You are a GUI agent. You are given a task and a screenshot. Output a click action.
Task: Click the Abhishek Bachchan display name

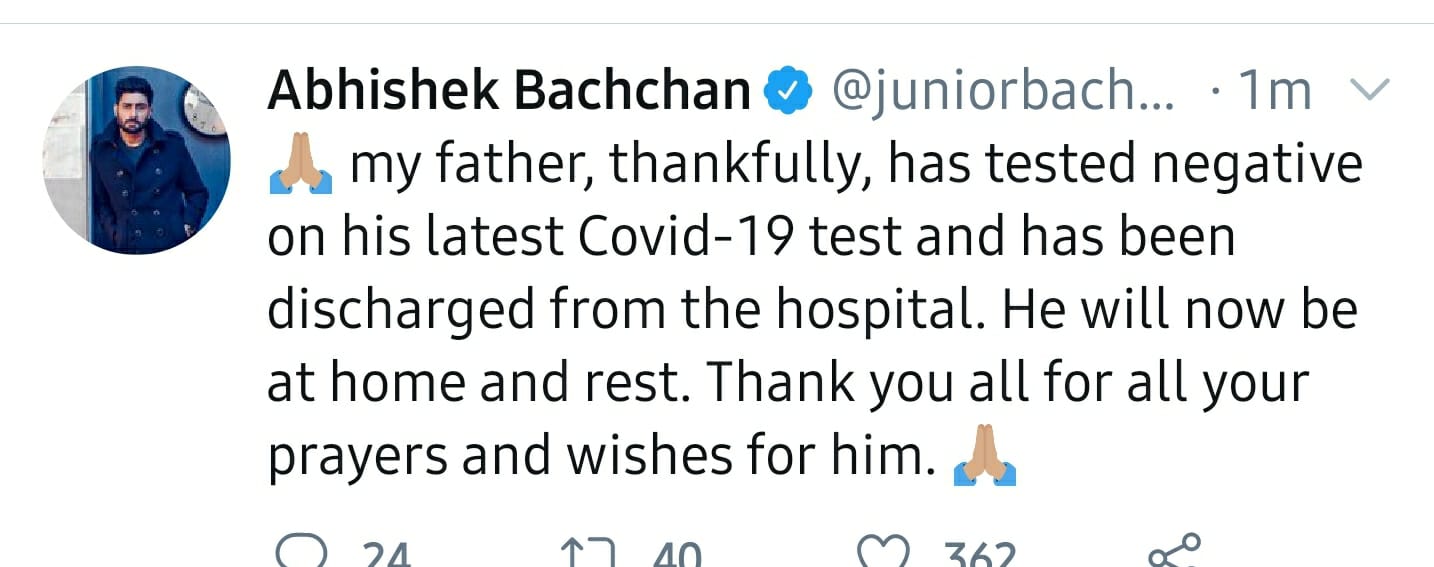pyautogui.click(x=509, y=92)
